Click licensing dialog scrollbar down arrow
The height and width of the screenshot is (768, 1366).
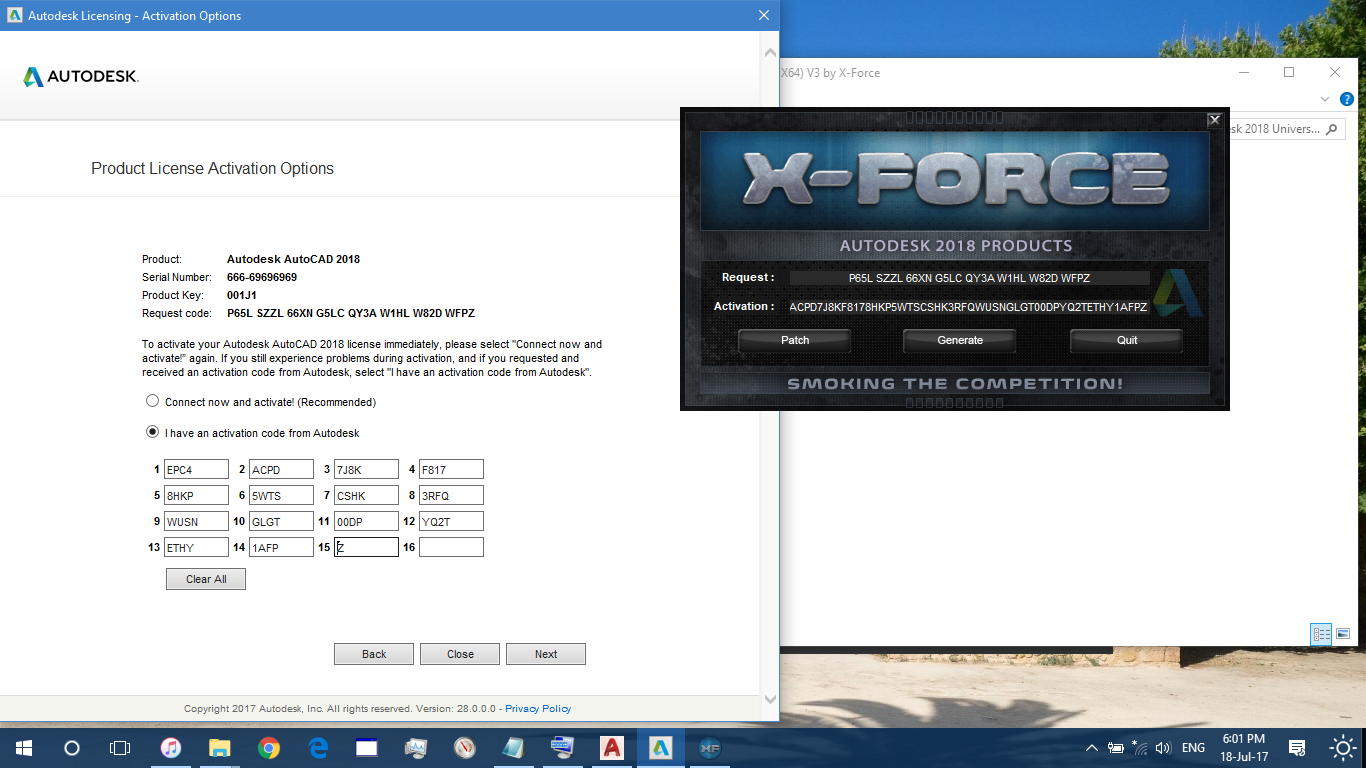point(769,699)
